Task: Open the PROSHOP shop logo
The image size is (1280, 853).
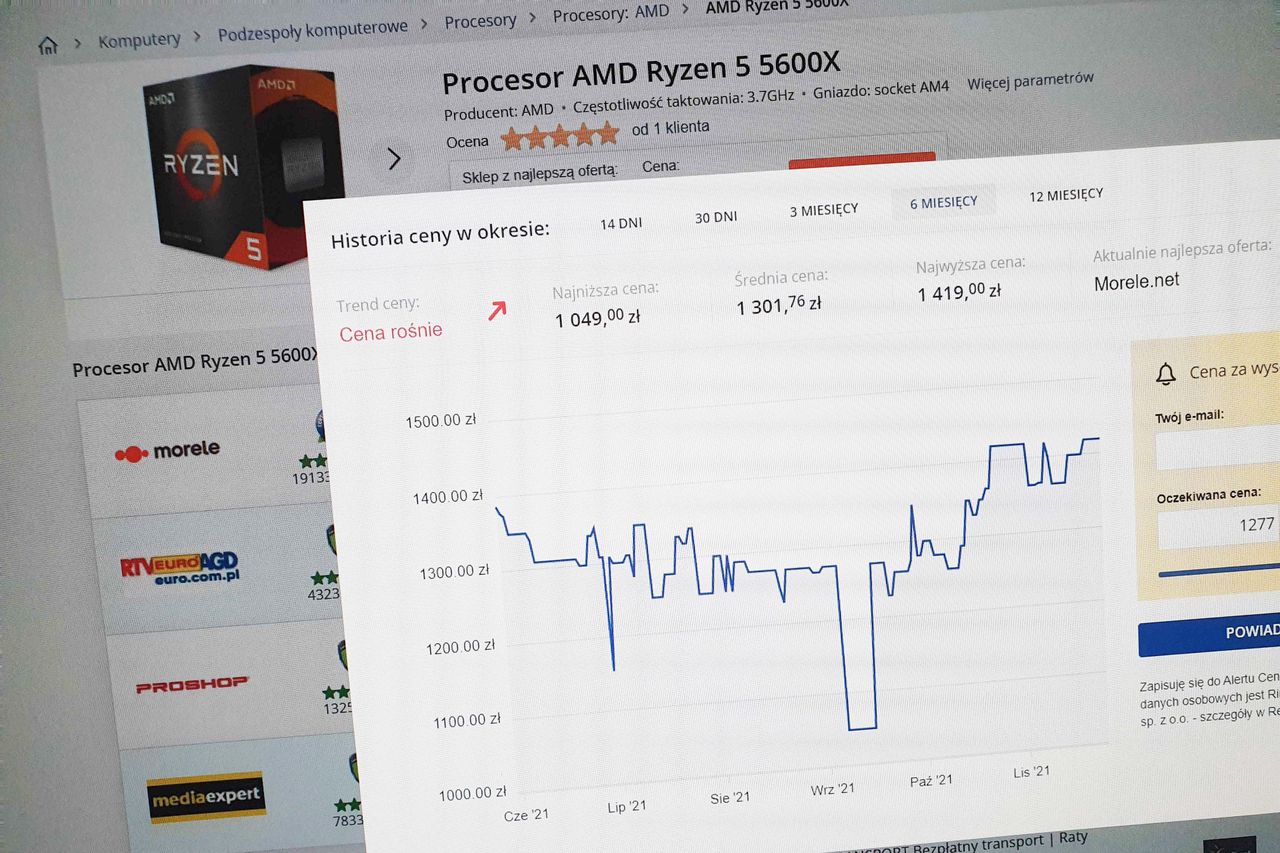Action: coord(192,685)
